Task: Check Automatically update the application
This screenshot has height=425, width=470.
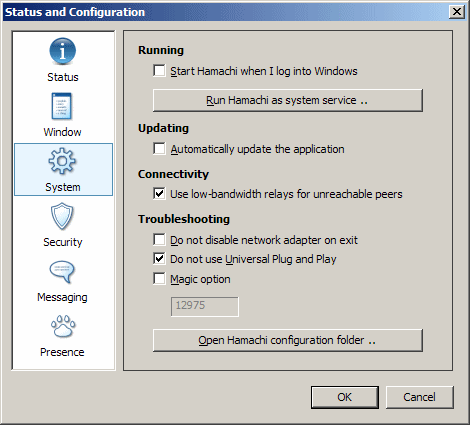Action: (x=159, y=149)
